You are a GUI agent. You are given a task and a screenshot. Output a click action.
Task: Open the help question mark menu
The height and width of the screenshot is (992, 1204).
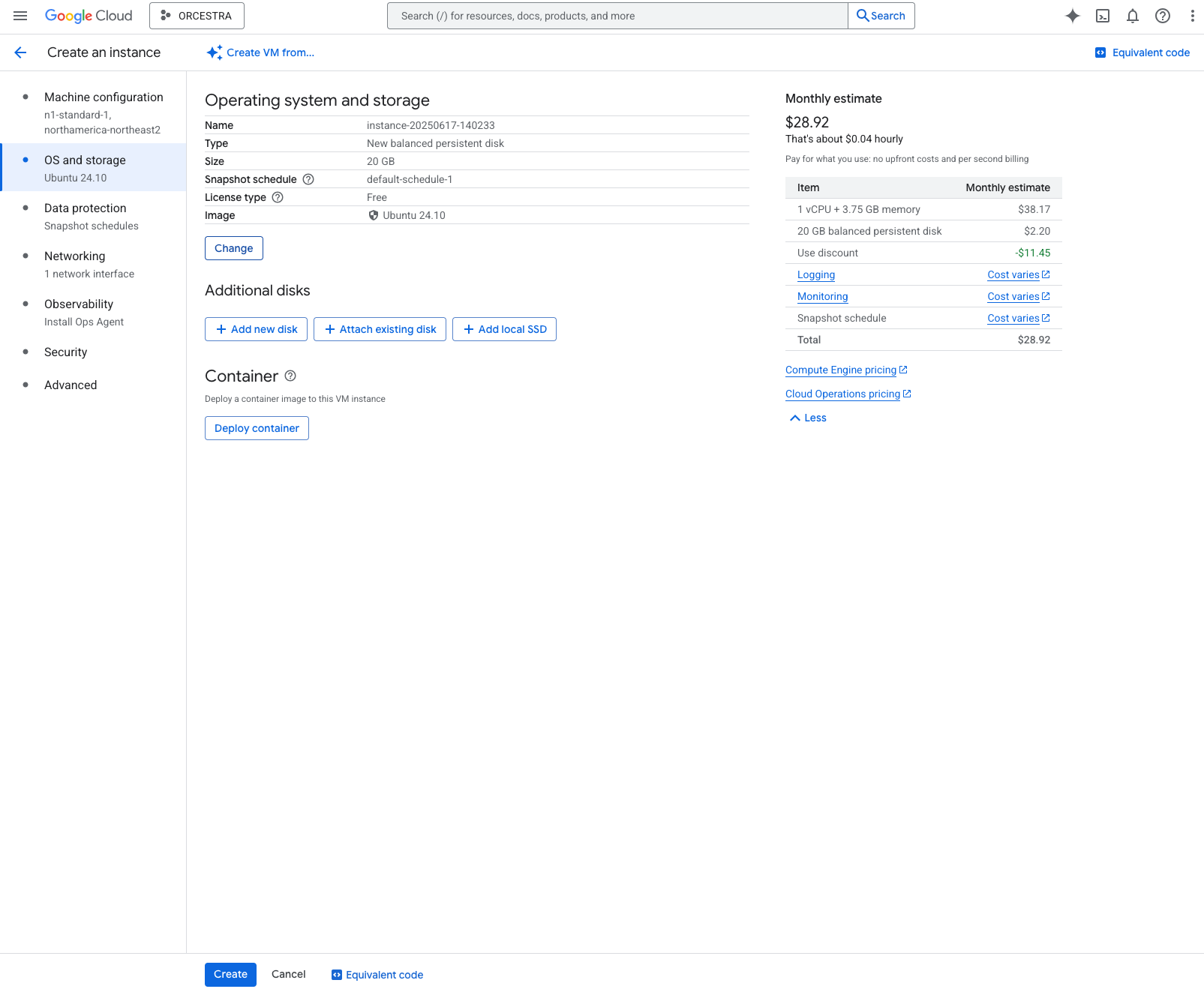(1162, 16)
